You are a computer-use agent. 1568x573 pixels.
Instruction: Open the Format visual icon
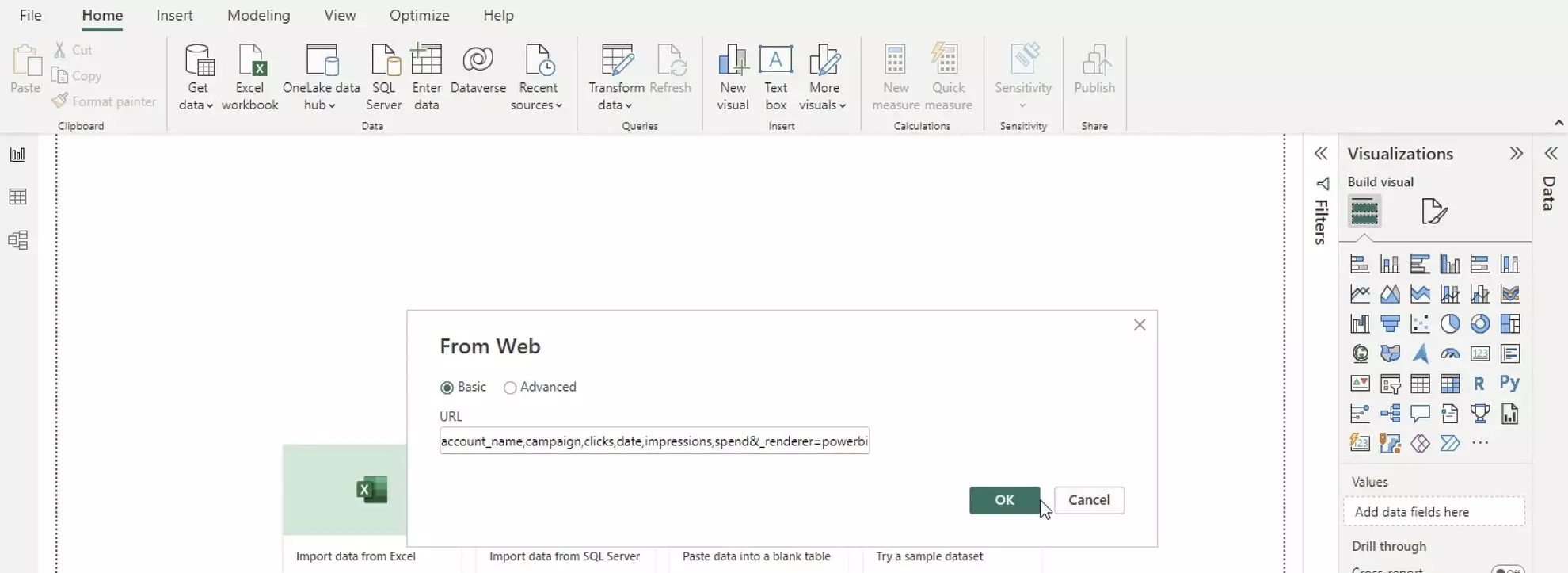(1434, 212)
